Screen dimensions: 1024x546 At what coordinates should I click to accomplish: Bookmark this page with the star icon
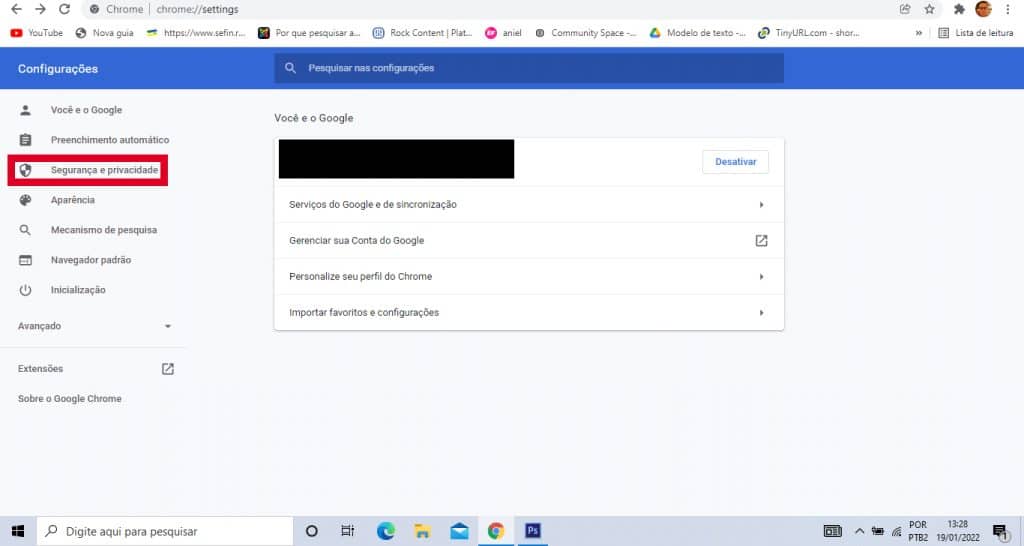(929, 9)
